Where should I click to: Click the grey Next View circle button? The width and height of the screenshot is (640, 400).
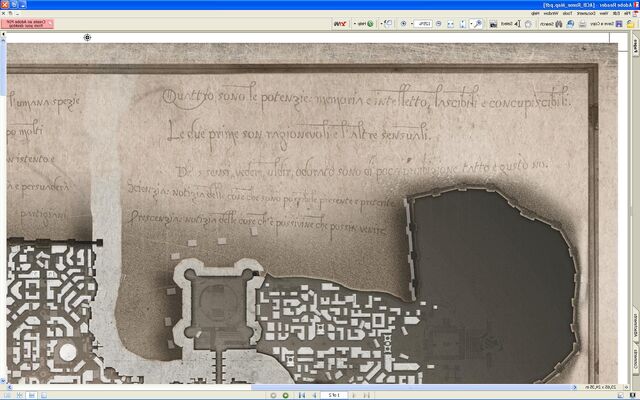[273, 395]
